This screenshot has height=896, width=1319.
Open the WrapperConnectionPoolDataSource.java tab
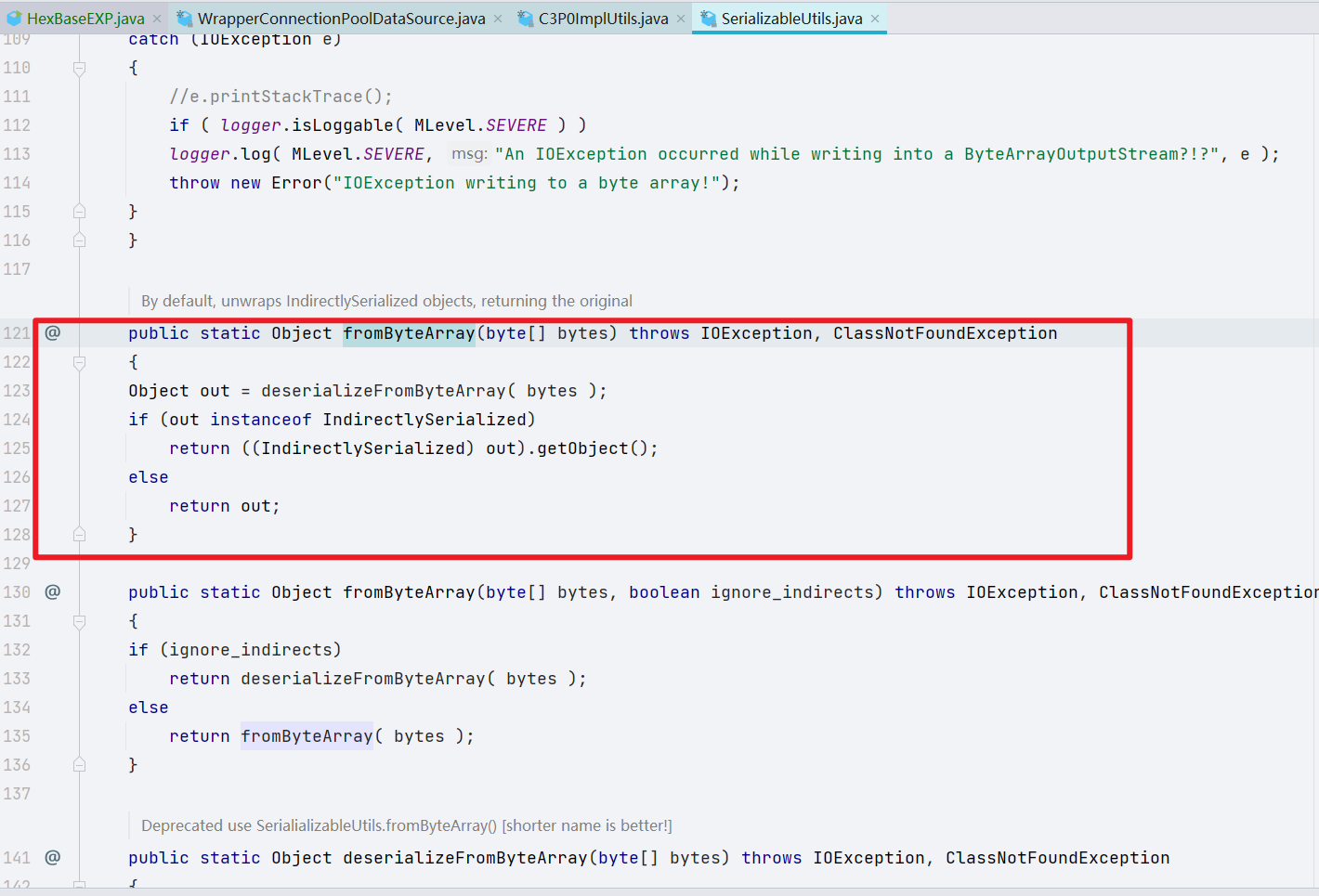[x=341, y=19]
